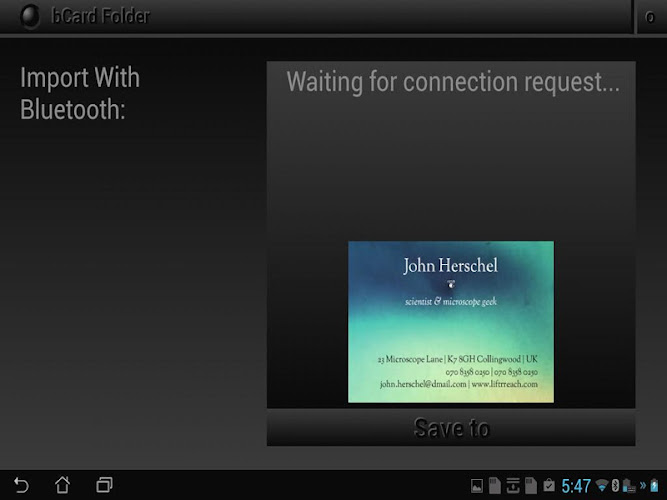Tap the bCard Folder app logo orb
Viewport: 667px width, 500px height.
click(30, 16)
